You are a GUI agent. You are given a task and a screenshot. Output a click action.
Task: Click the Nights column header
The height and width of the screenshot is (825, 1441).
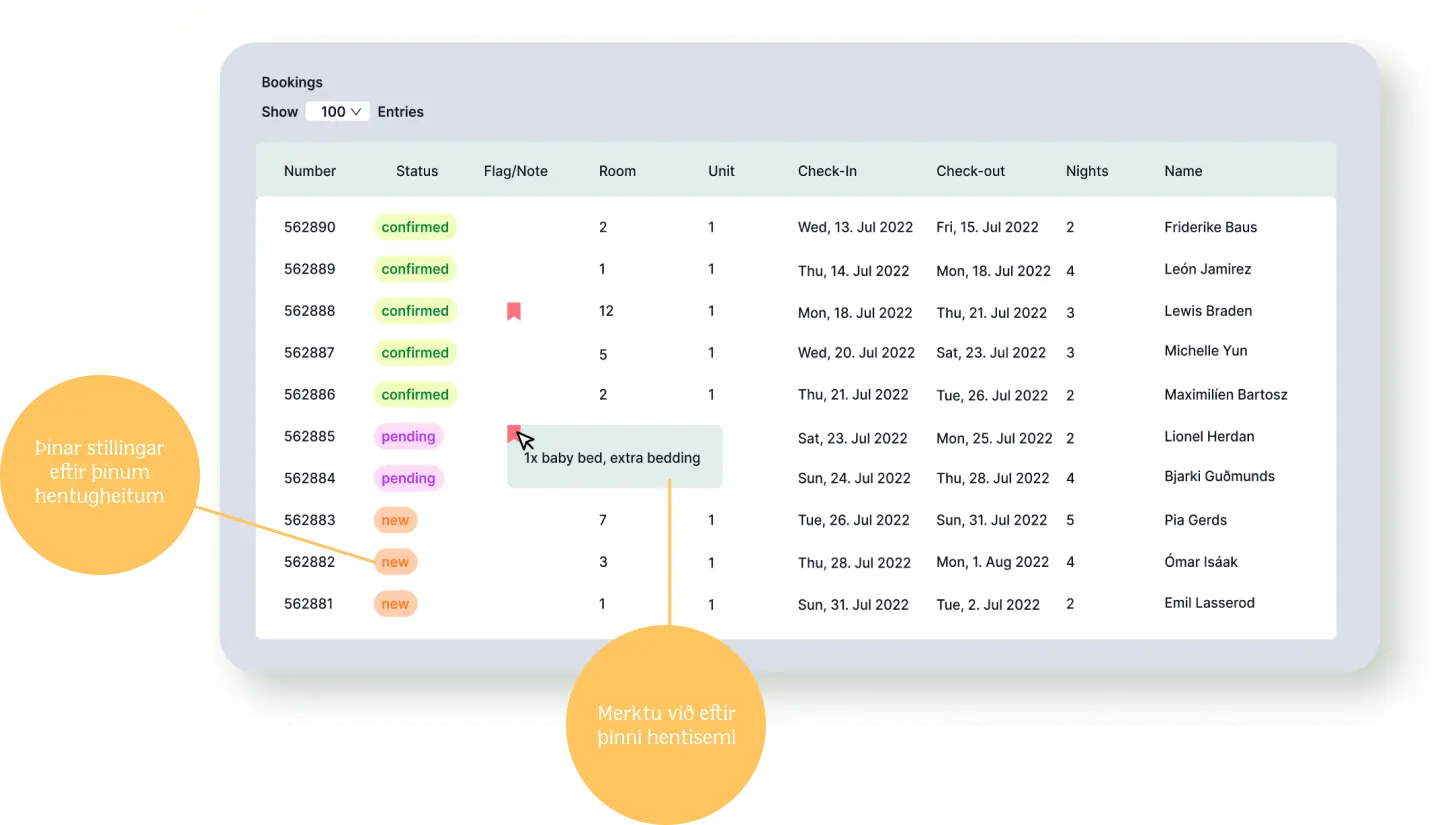pyautogui.click(x=1087, y=171)
